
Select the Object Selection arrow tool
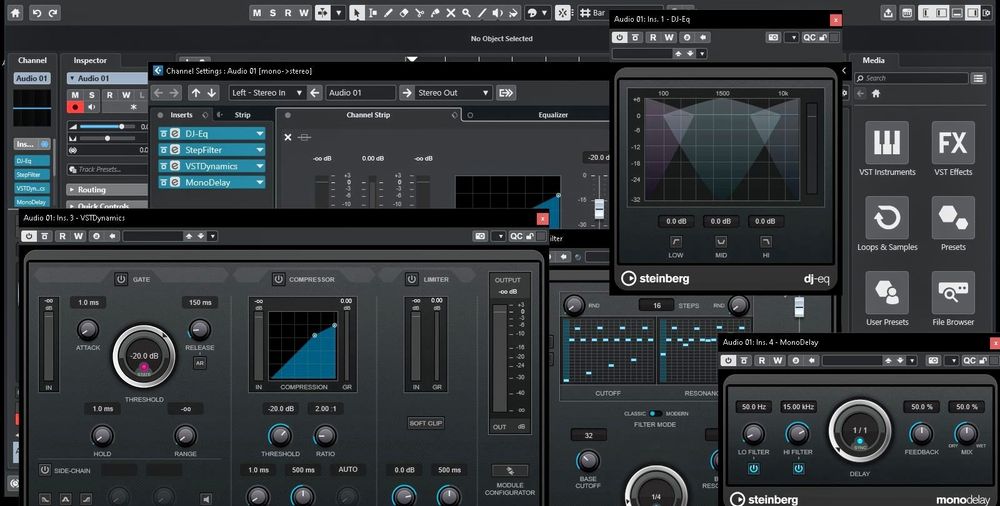[x=357, y=13]
